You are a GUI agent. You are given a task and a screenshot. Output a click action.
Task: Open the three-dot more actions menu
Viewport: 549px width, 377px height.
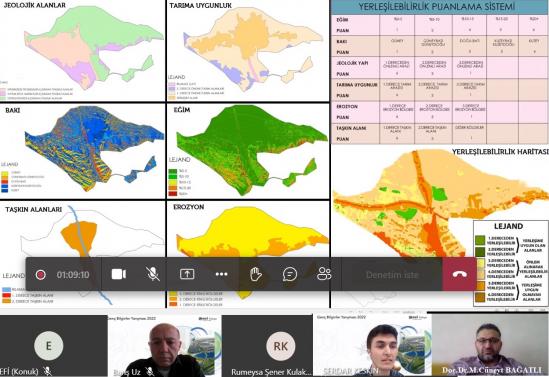click(221, 274)
